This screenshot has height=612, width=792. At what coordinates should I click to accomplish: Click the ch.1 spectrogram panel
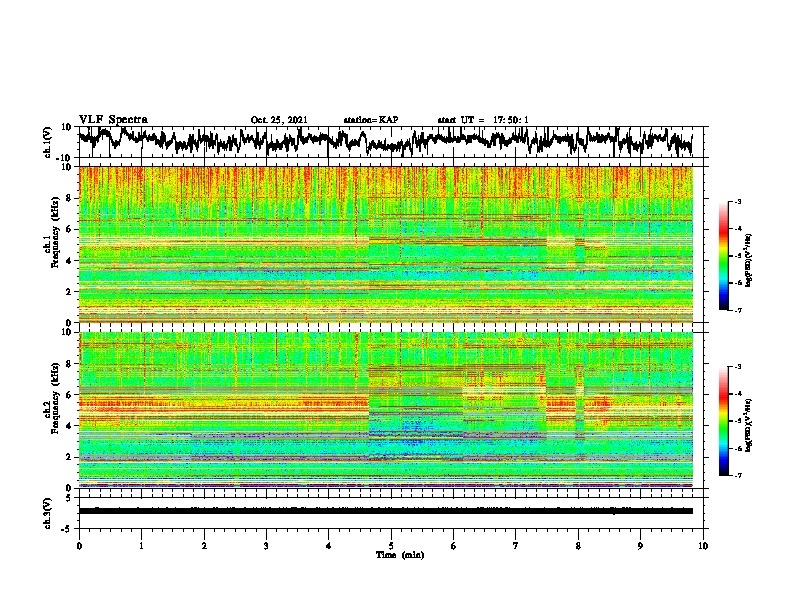386,244
